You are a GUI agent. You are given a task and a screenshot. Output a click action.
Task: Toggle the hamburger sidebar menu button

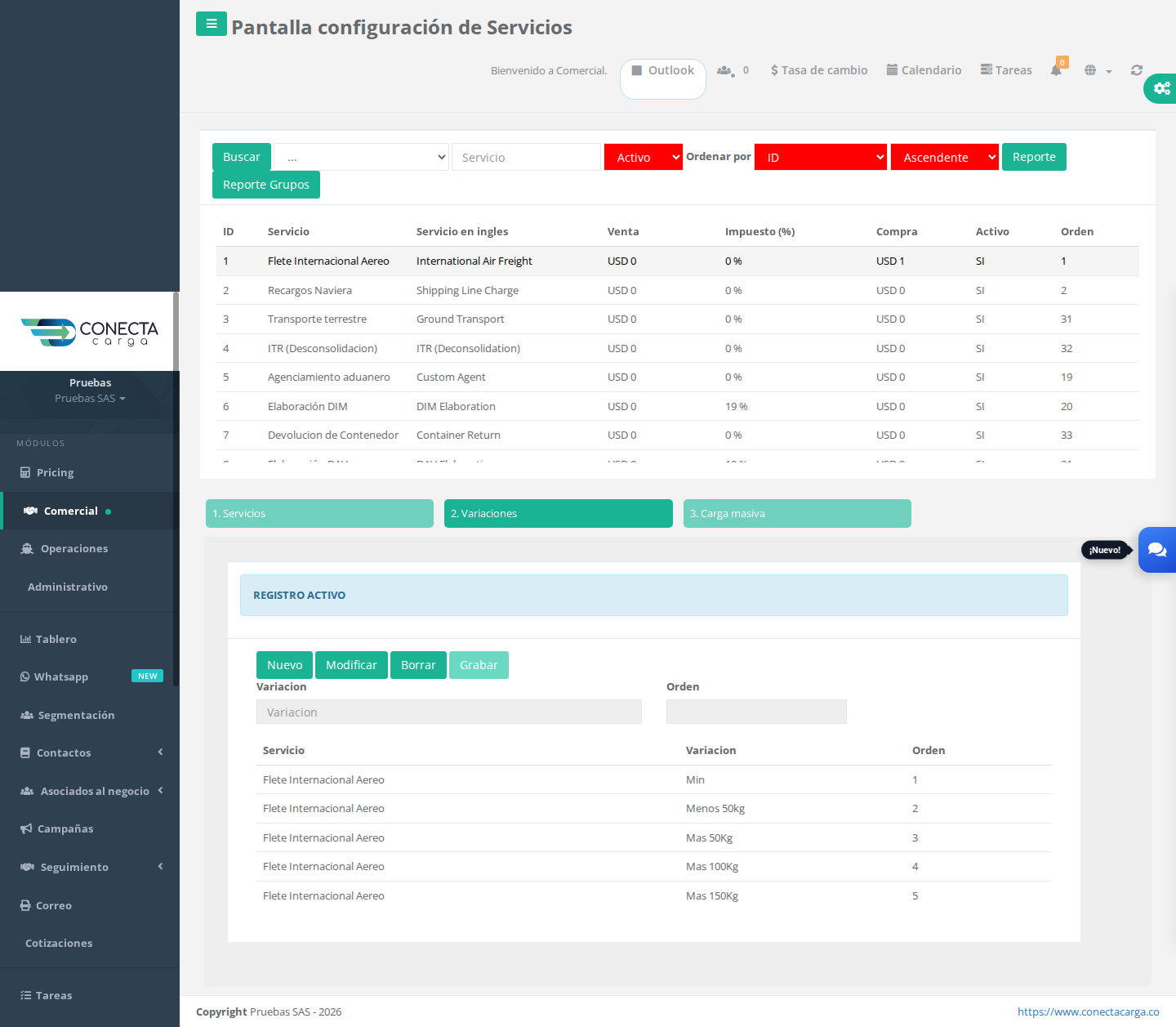(x=212, y=24)
